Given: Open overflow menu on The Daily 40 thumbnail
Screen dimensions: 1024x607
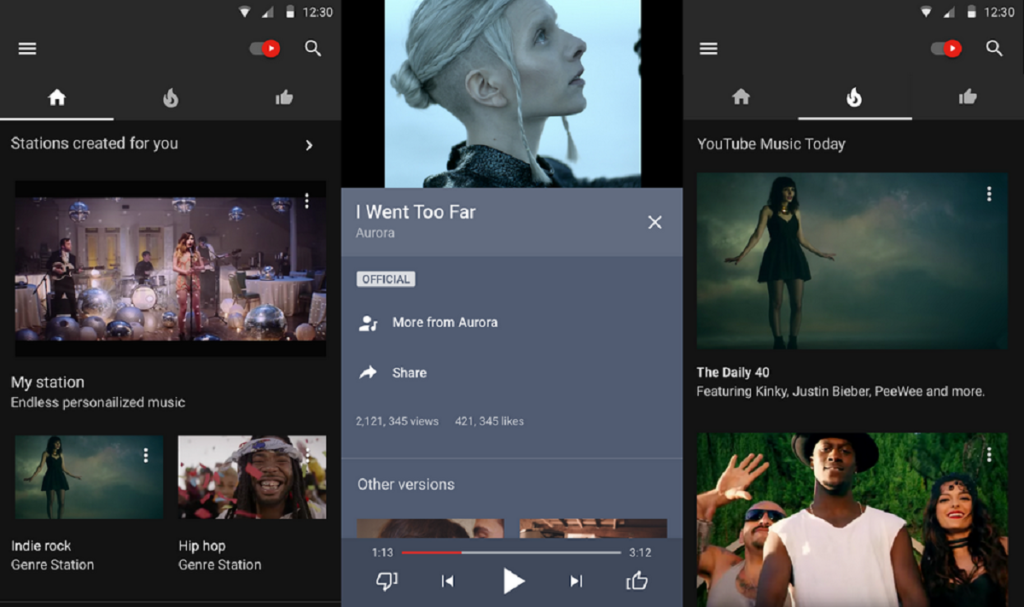Looking at the screenshot, I should (x=989, y=194).
